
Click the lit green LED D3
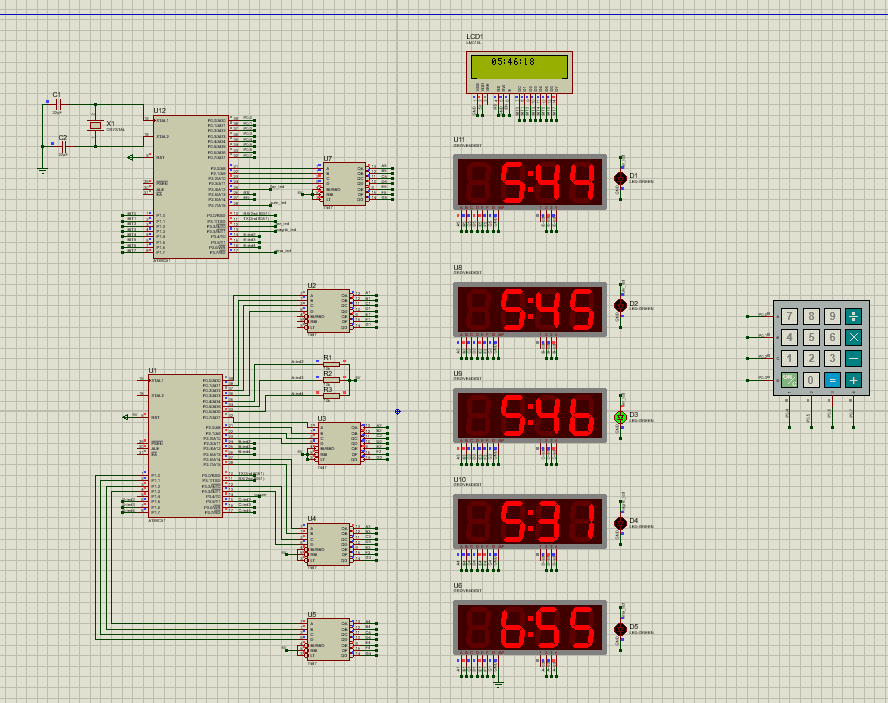[x=620, y=416]
